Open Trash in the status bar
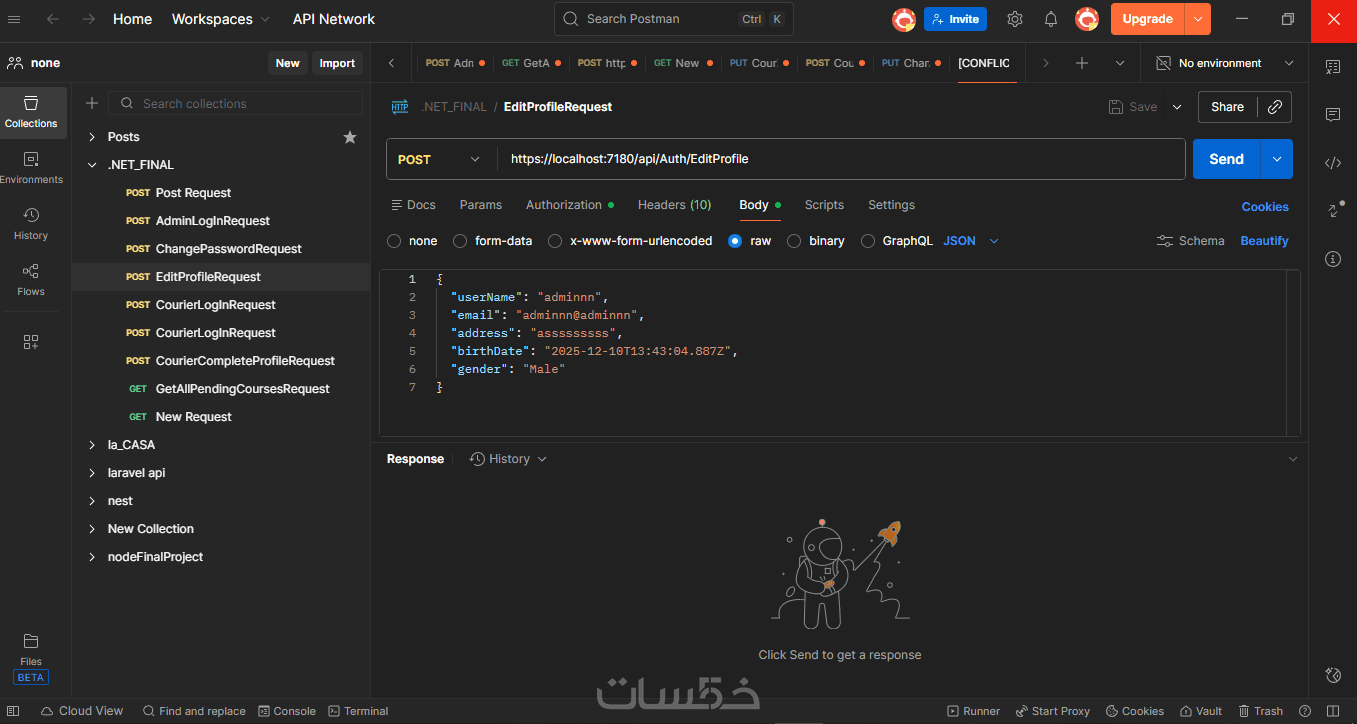This screenshot has width=1357, height=724. (x=1260, y=711)
